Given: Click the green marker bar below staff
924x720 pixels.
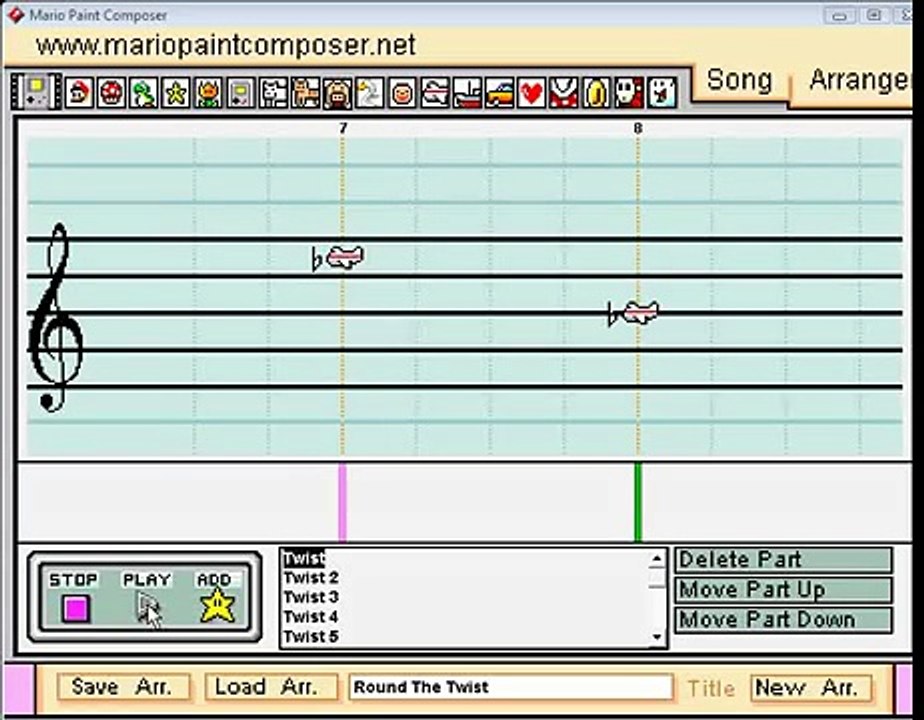Looking at the screenshot, I should [x=638, y=503].
